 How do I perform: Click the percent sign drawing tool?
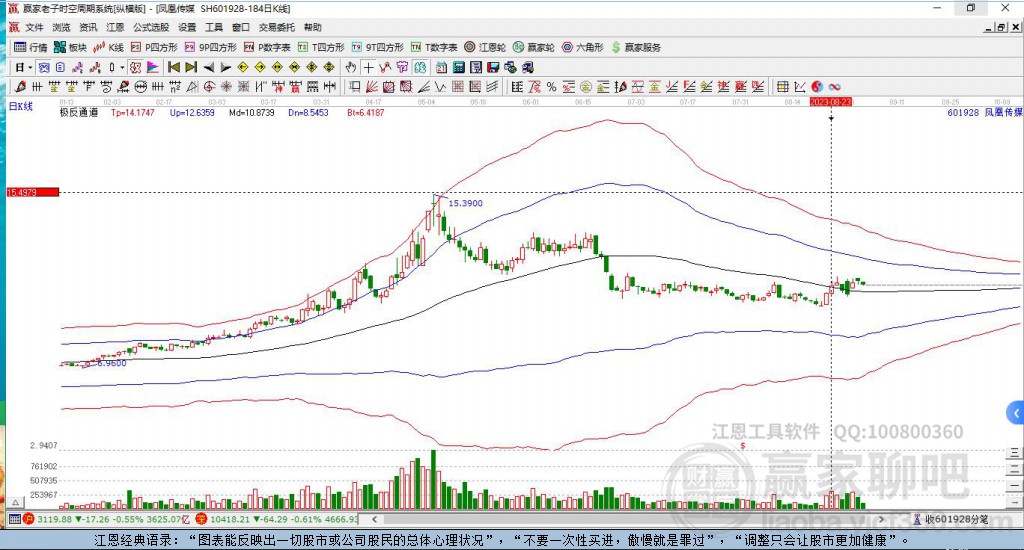pos(551,86)
